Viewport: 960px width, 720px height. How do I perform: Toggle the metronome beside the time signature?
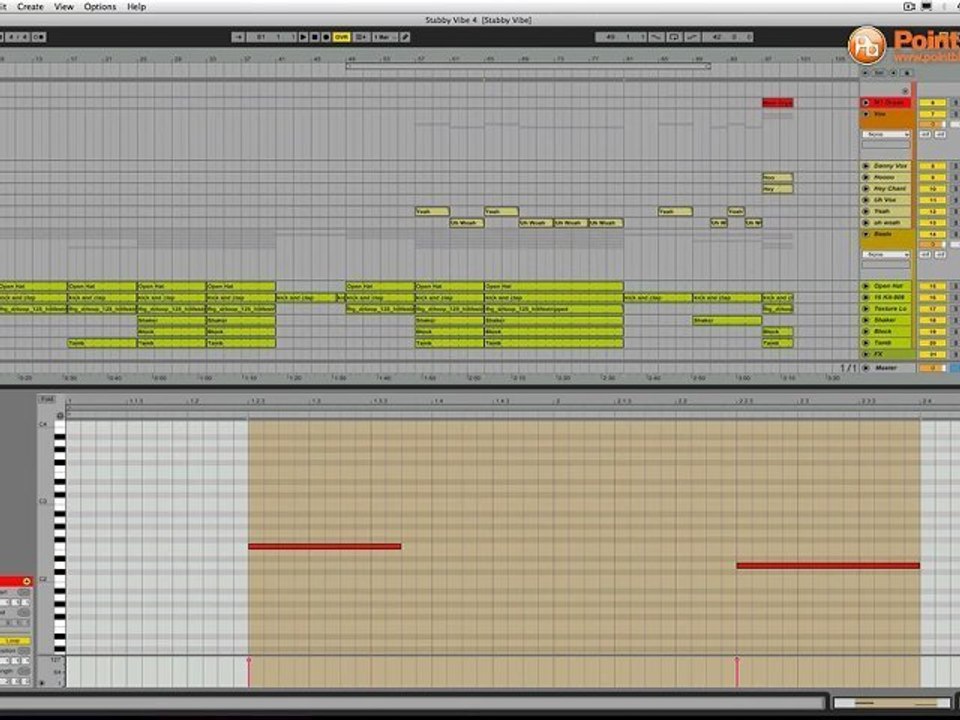pyautogui.click(x=39, y=37)
